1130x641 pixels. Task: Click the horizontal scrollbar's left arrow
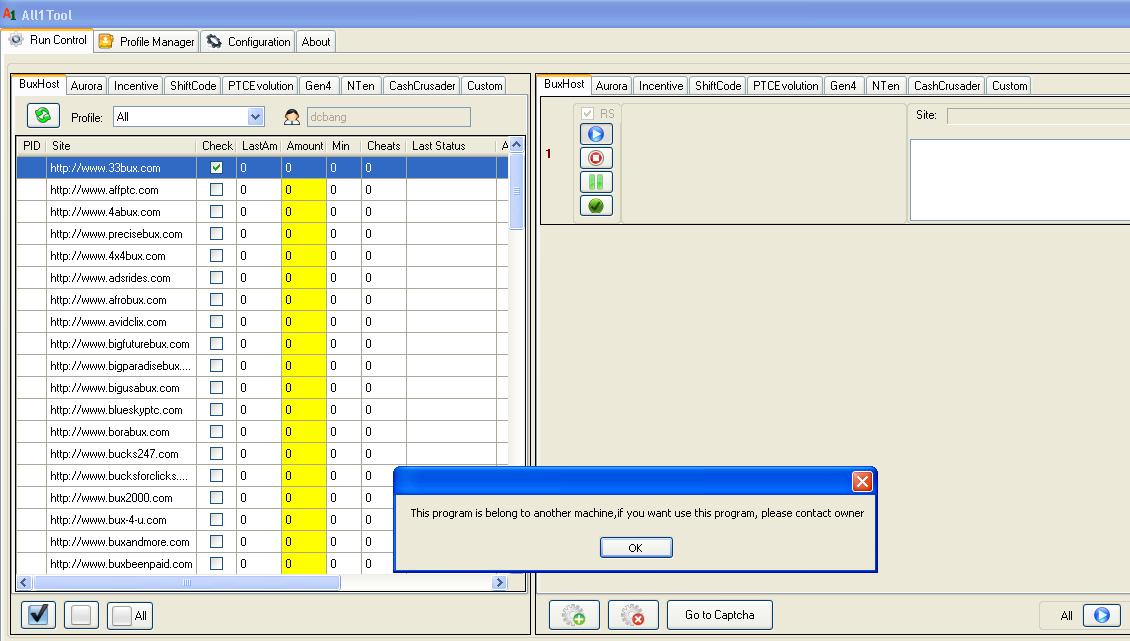pyautogui.click(x=24, y=583)
